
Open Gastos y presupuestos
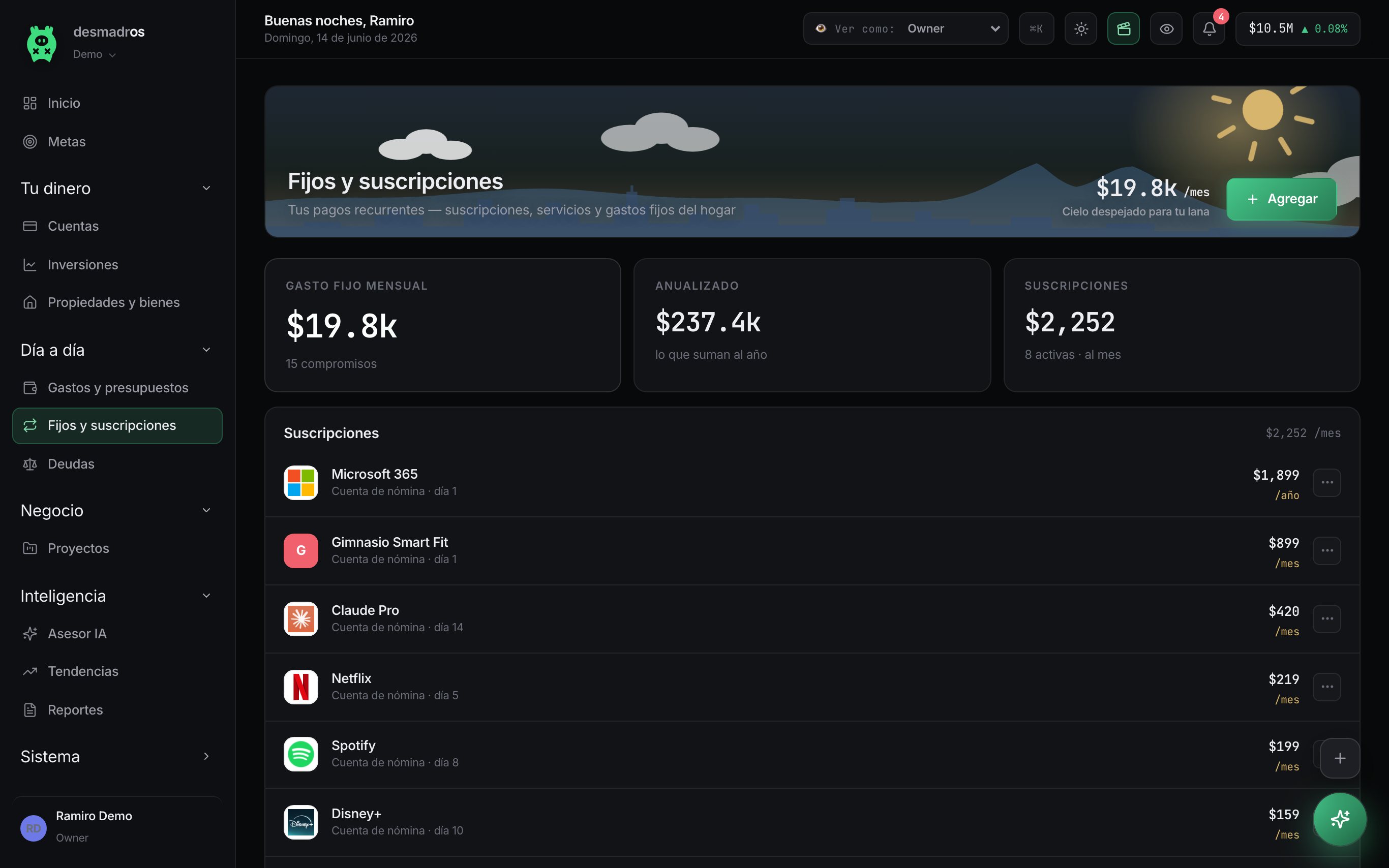coord(117,388)
